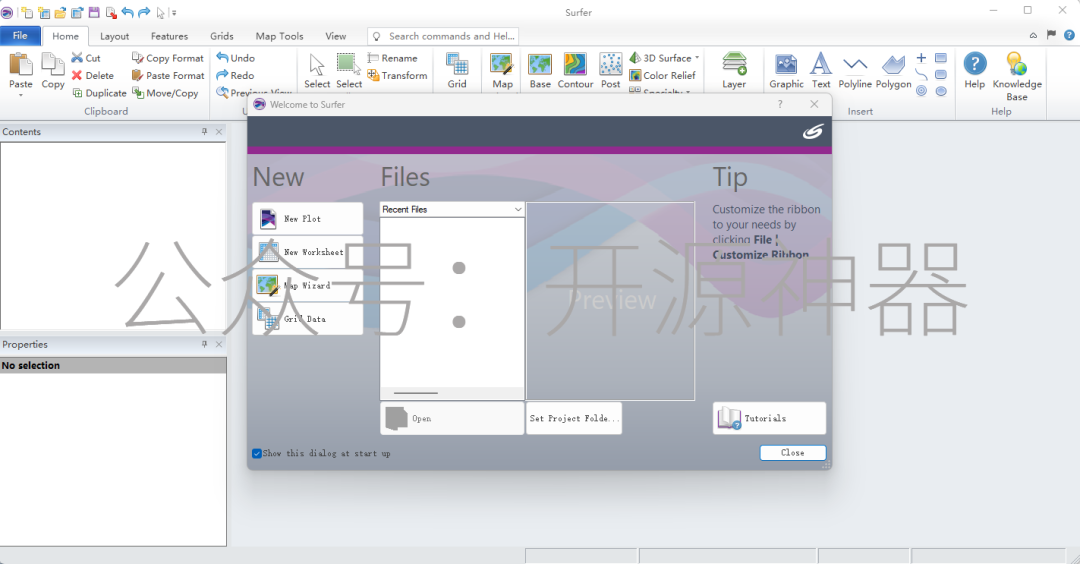1080x564 pixels.
Task: Click the Delete red X command
Action: coord(93,75)
